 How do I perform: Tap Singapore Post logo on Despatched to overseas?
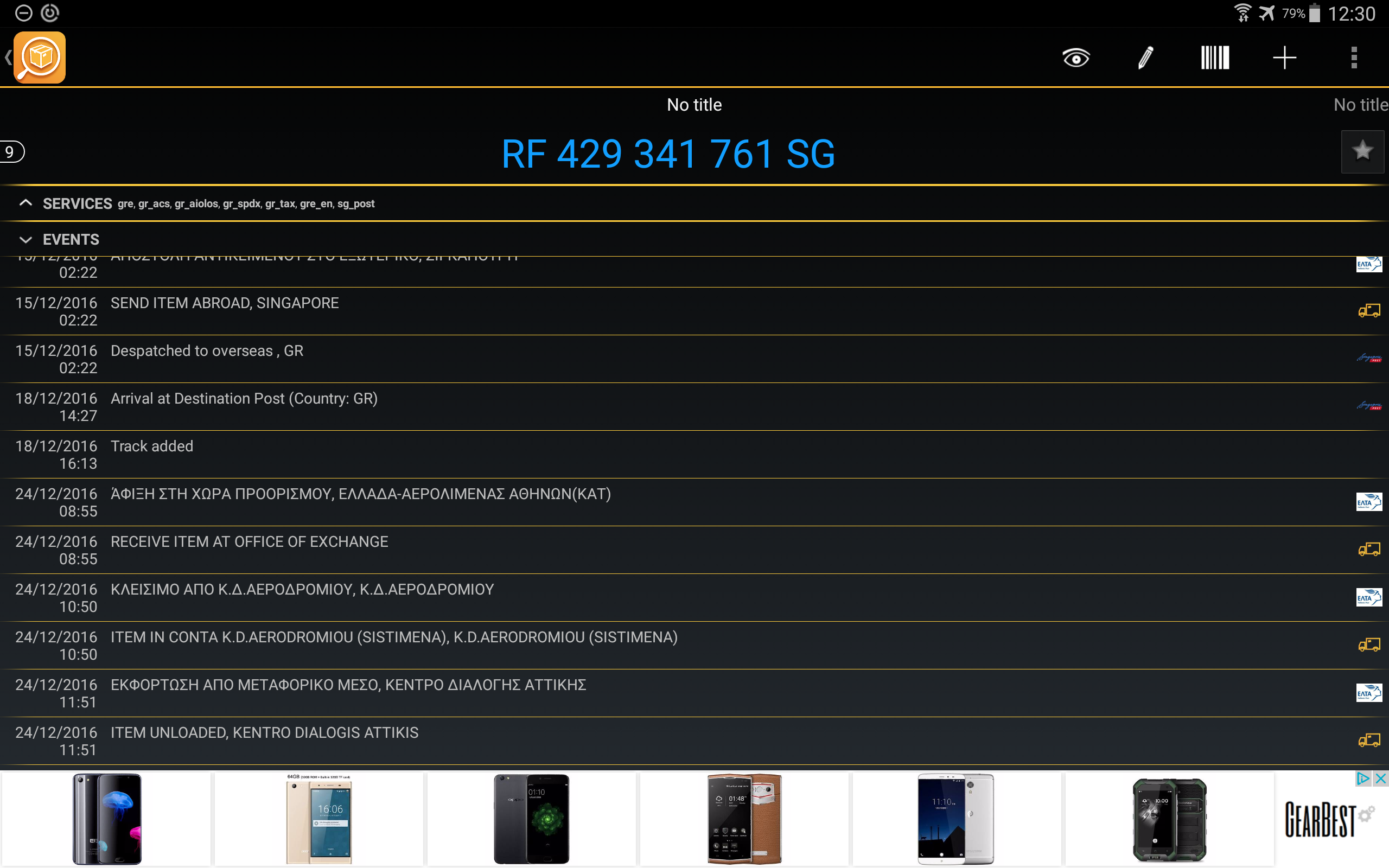[1368, 359]
